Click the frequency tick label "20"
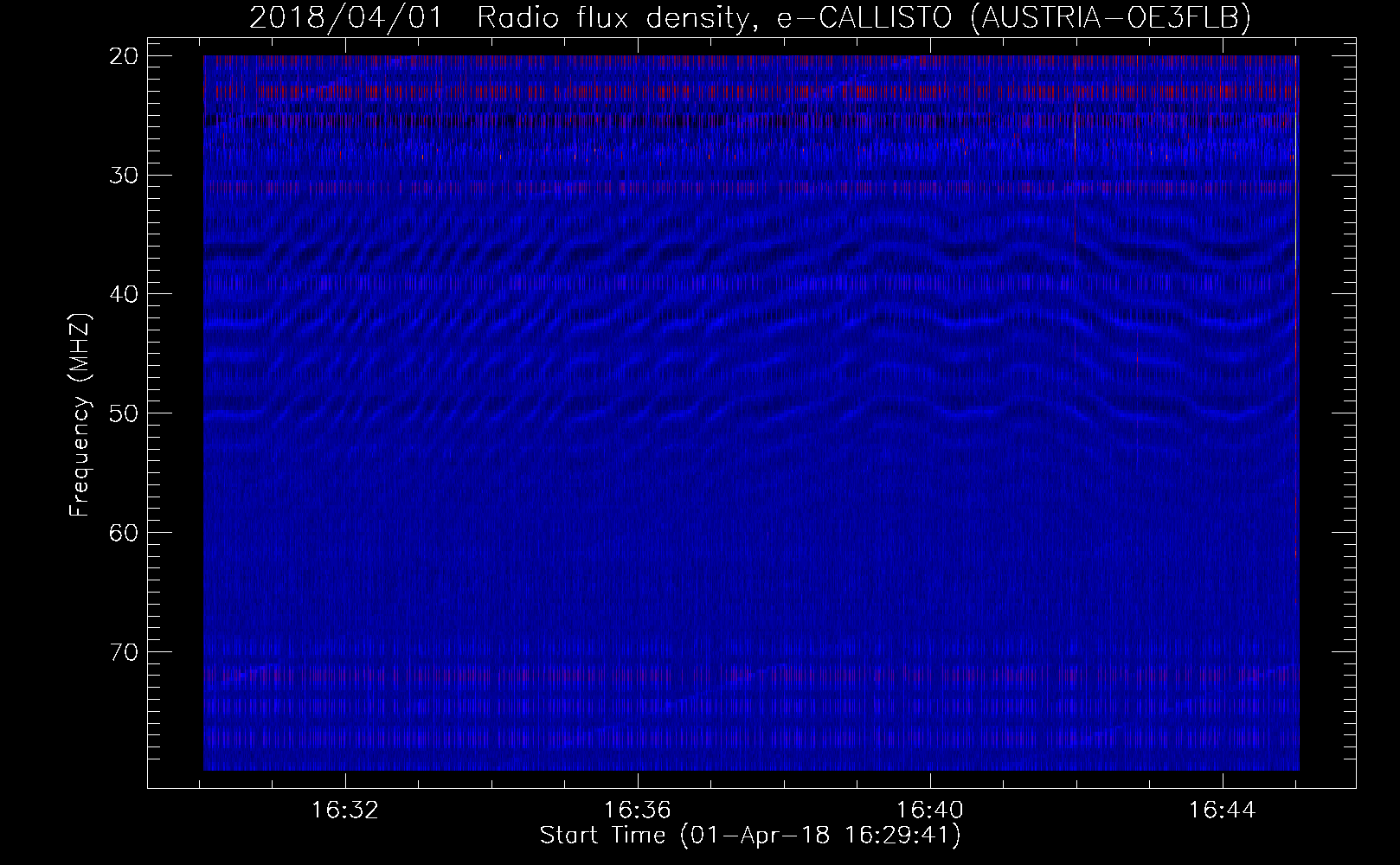The image size is (1400, 865). [125, 56]
